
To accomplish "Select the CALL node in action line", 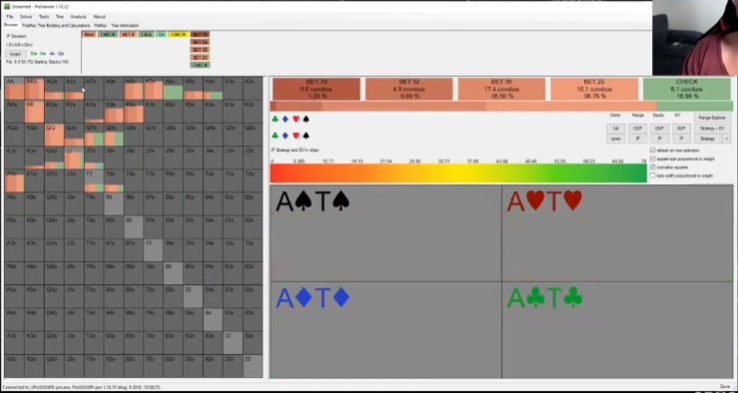I will click(146, 35).
